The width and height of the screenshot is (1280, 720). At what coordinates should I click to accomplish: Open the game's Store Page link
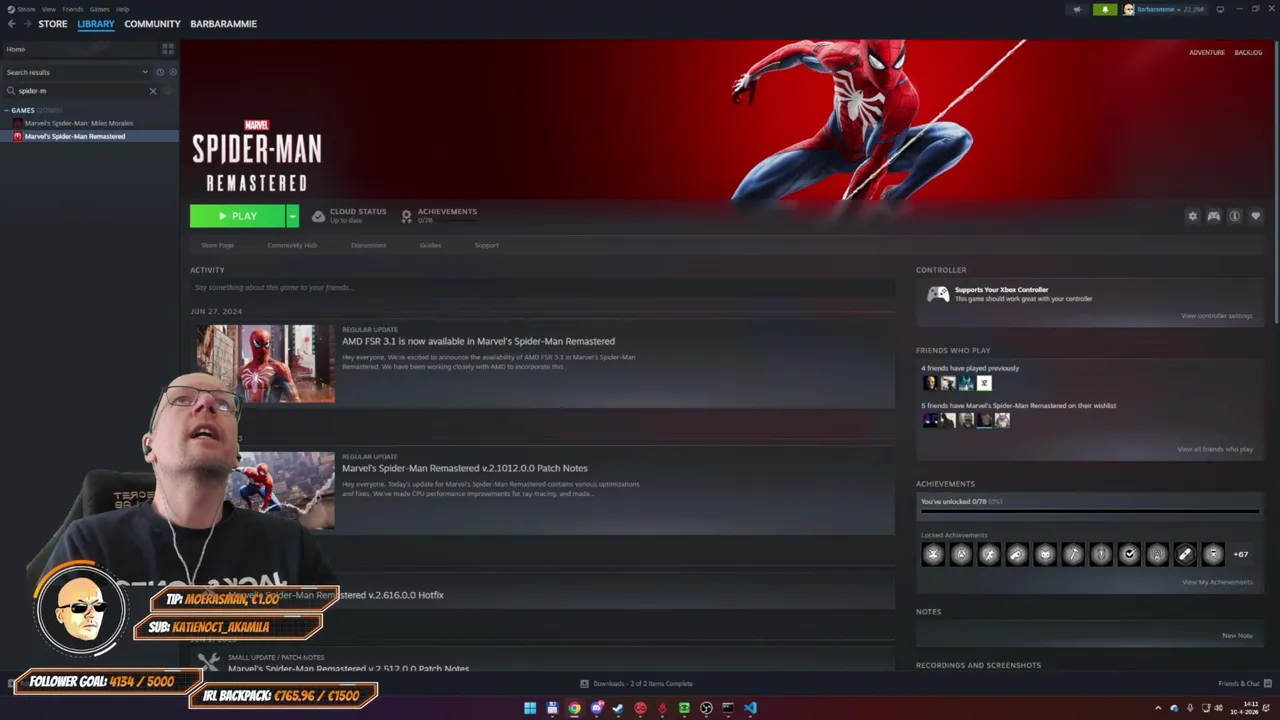[217, 245]
